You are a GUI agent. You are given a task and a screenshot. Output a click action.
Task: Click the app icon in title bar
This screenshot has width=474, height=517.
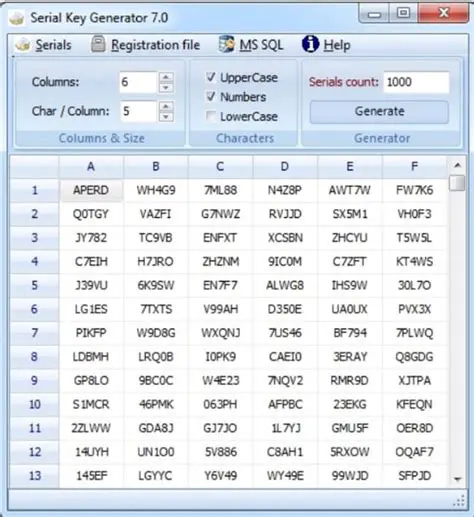pos(16,18)
